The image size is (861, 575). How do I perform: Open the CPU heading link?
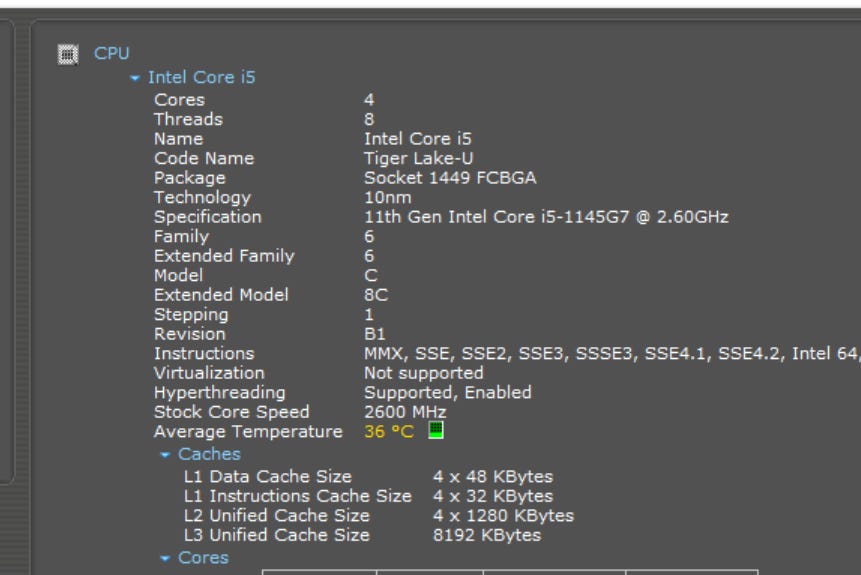pyautogui.click(x=111, y=53)
